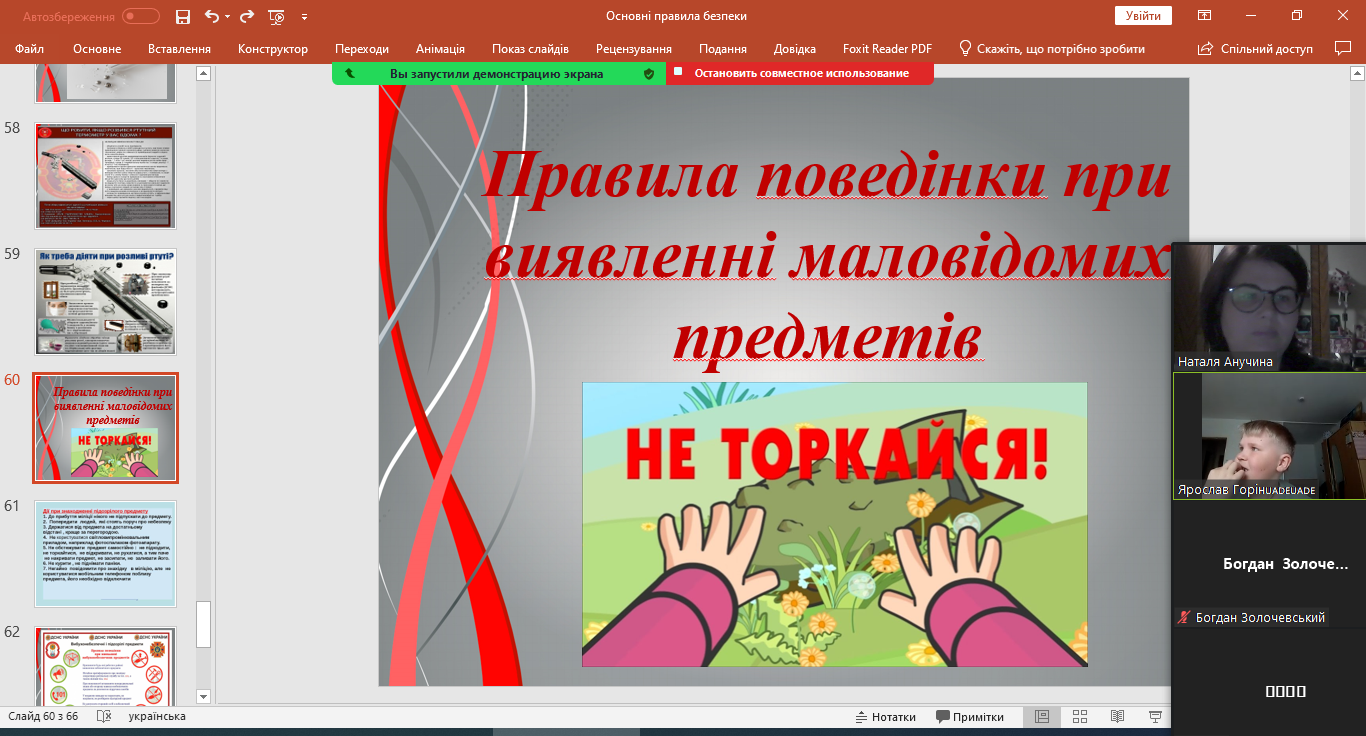Start Slide Show icon in status bar
Screen dimensions: 1366x736
(x=1156, y=717)
